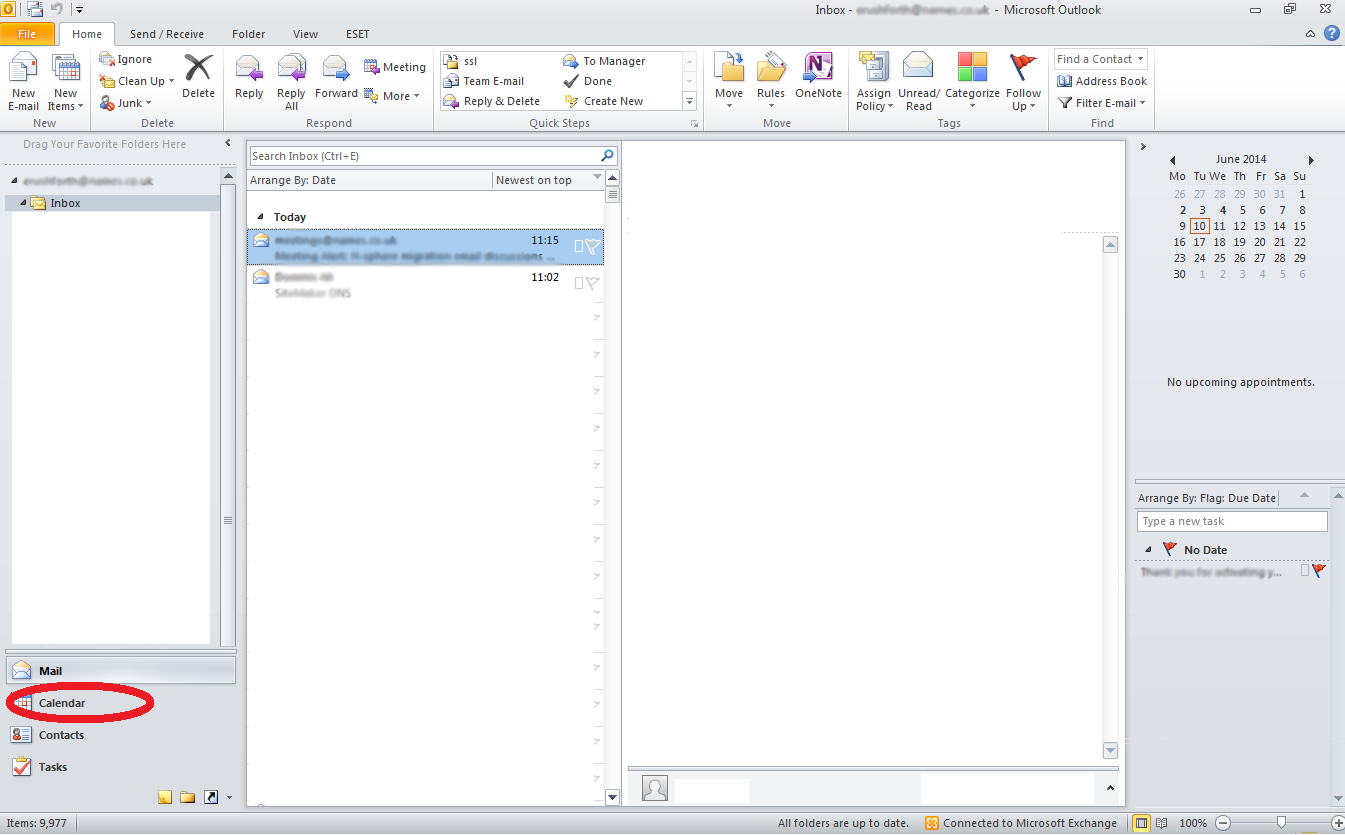This screenshot has width=1345, height=835.
Task: Click the zoom in plus button
Action: click(1338, 823)
